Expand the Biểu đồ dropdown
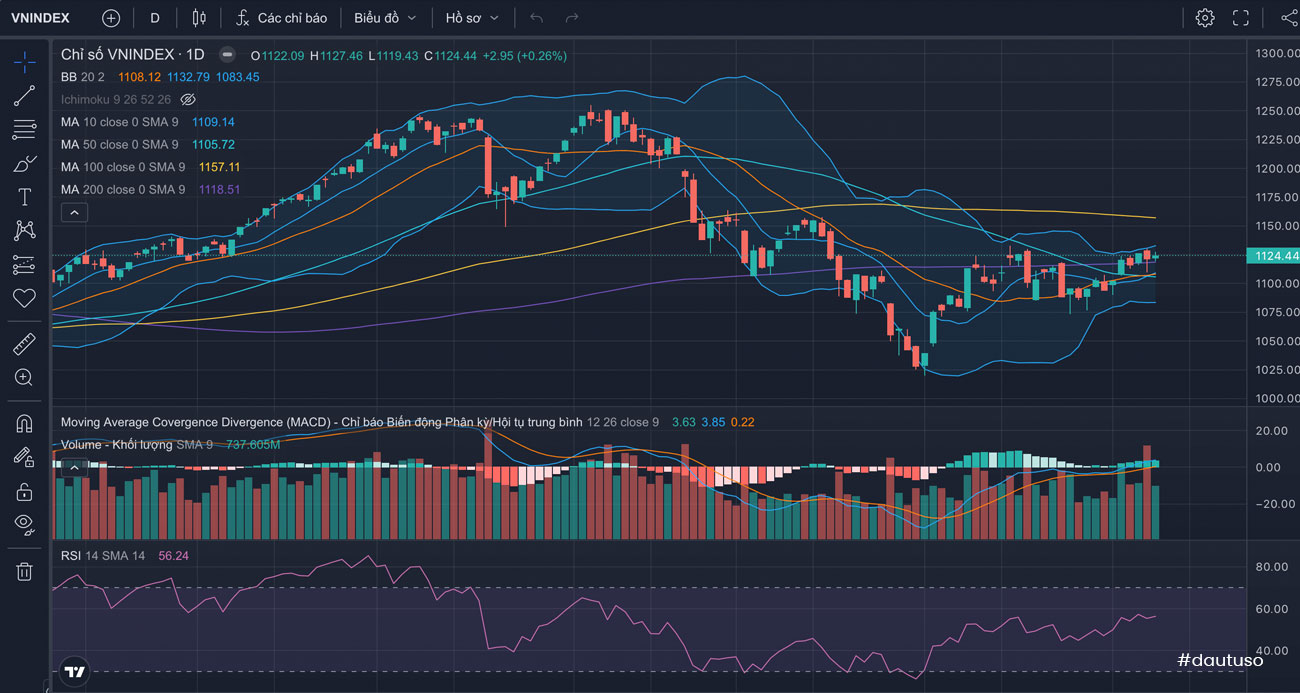 tap(385, 18)
